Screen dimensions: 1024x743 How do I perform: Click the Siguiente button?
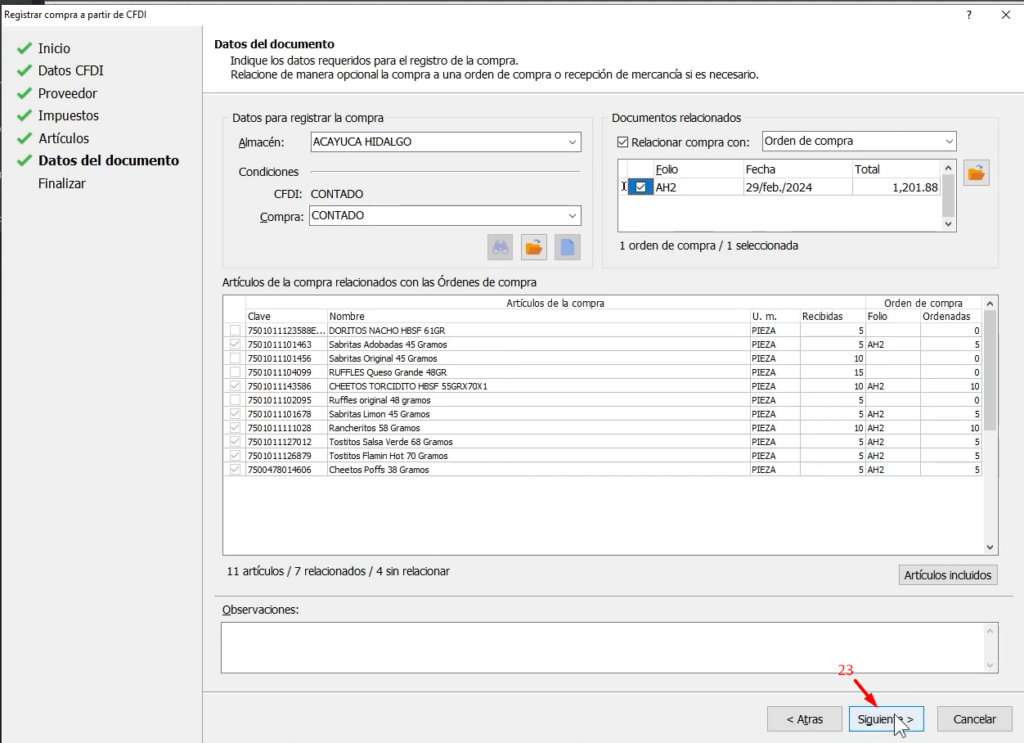(x=886, y=719)
